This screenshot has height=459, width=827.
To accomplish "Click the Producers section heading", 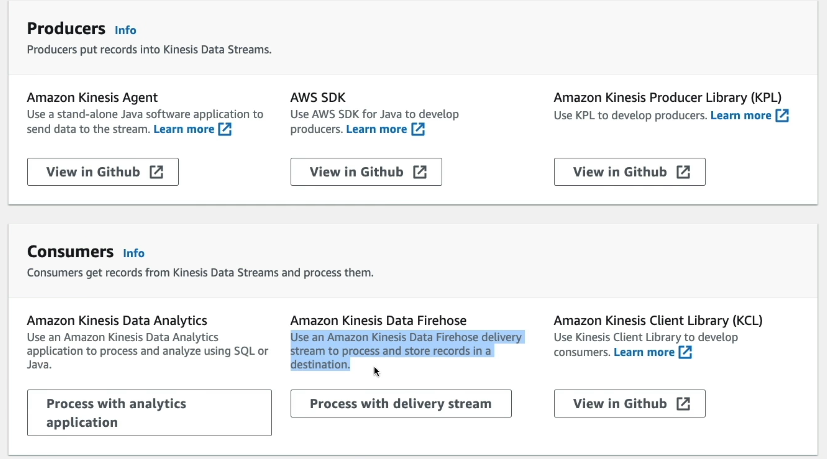I will click(66, 28).
